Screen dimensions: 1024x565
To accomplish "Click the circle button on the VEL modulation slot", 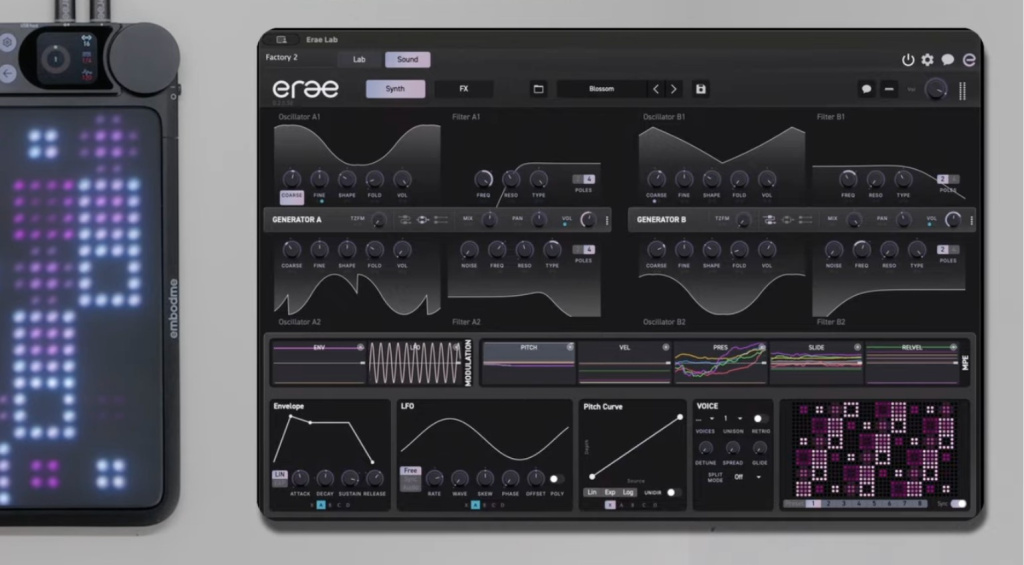I will click(x=665, y=347).
